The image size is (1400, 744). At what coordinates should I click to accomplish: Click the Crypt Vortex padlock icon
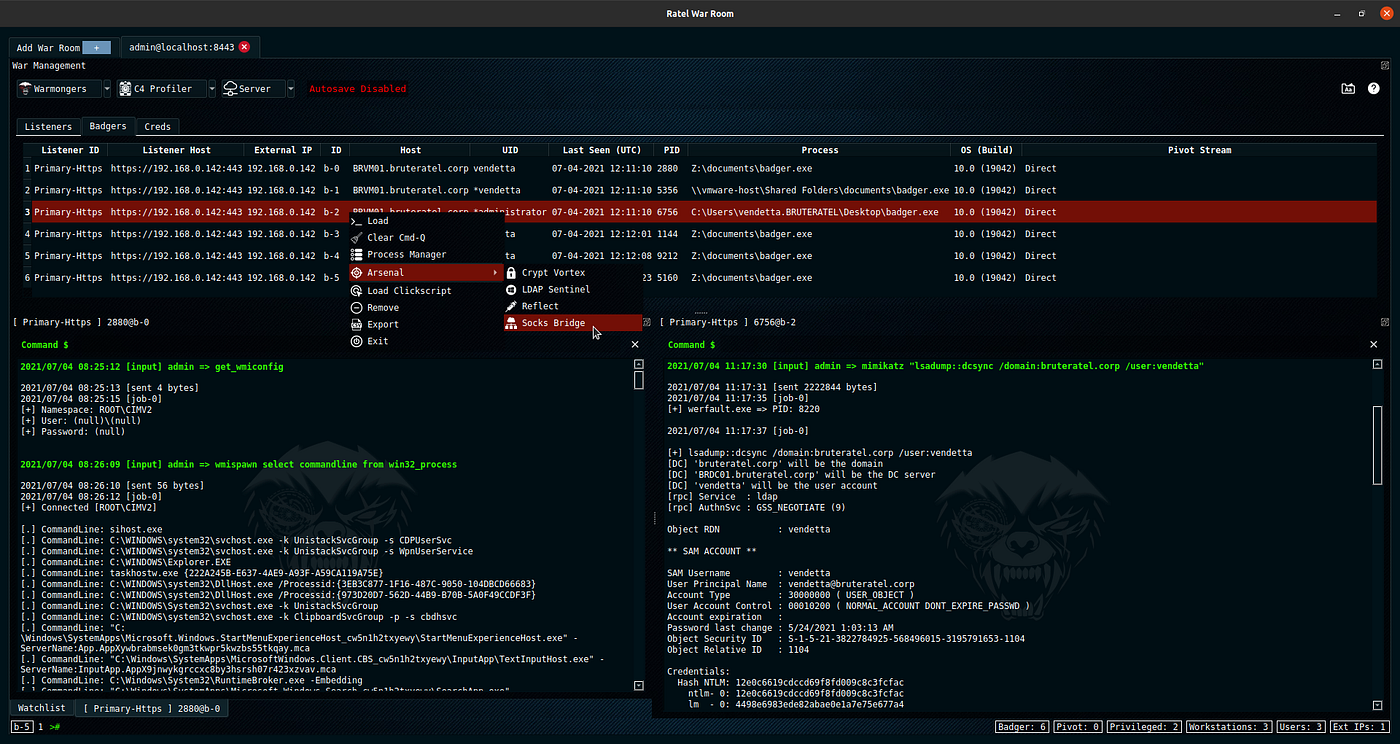point(511,273)
